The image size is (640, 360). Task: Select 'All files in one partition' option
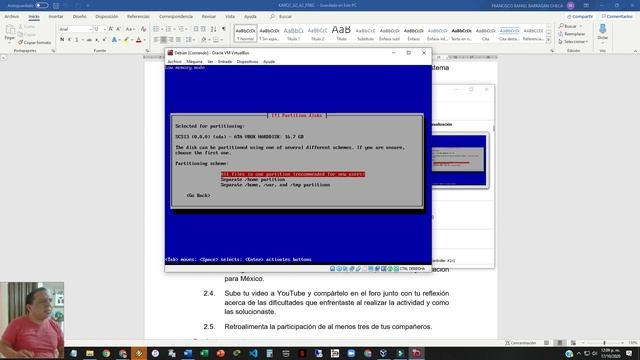click(x=293, y=174)
